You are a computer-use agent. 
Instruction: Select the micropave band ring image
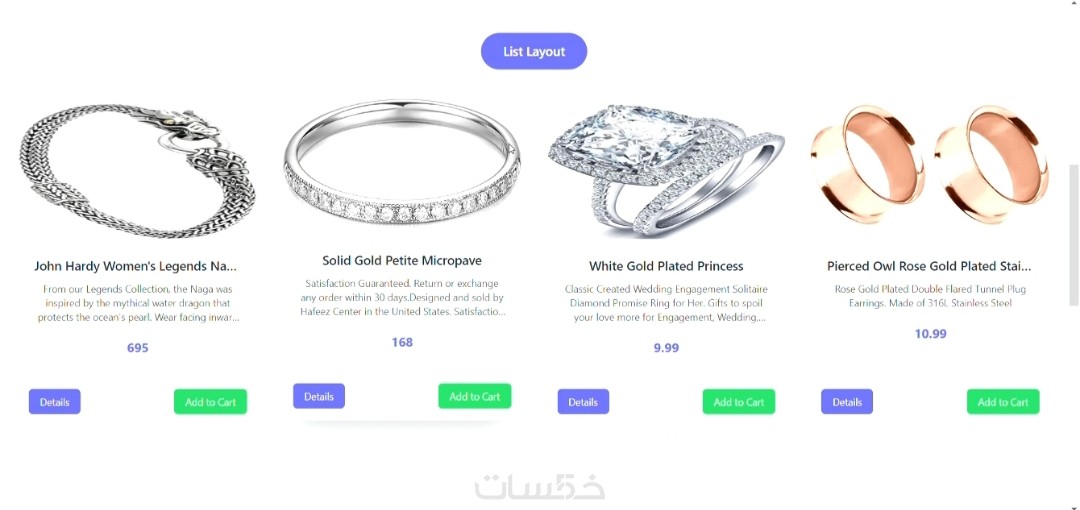[x=402, y=163]
